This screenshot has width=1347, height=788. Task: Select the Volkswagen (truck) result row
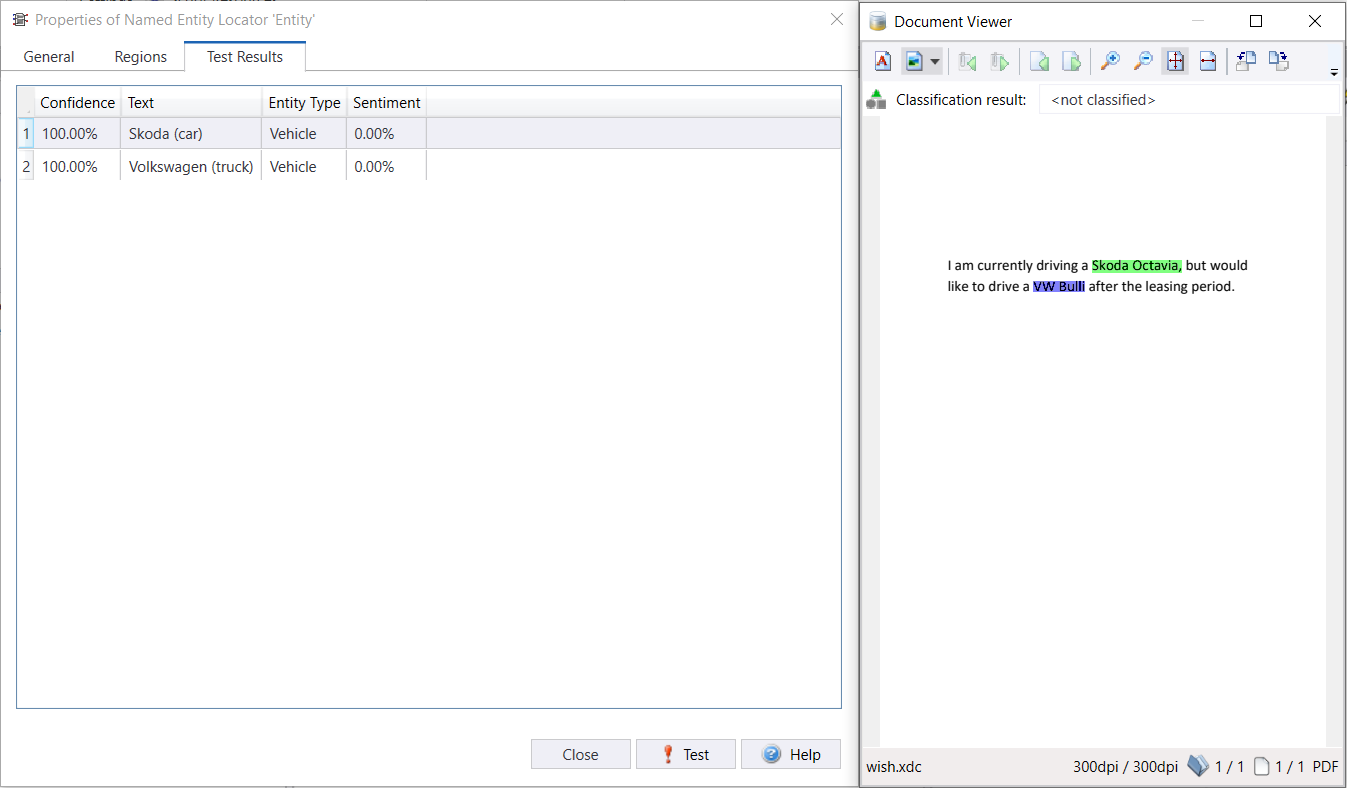[190, 167]
